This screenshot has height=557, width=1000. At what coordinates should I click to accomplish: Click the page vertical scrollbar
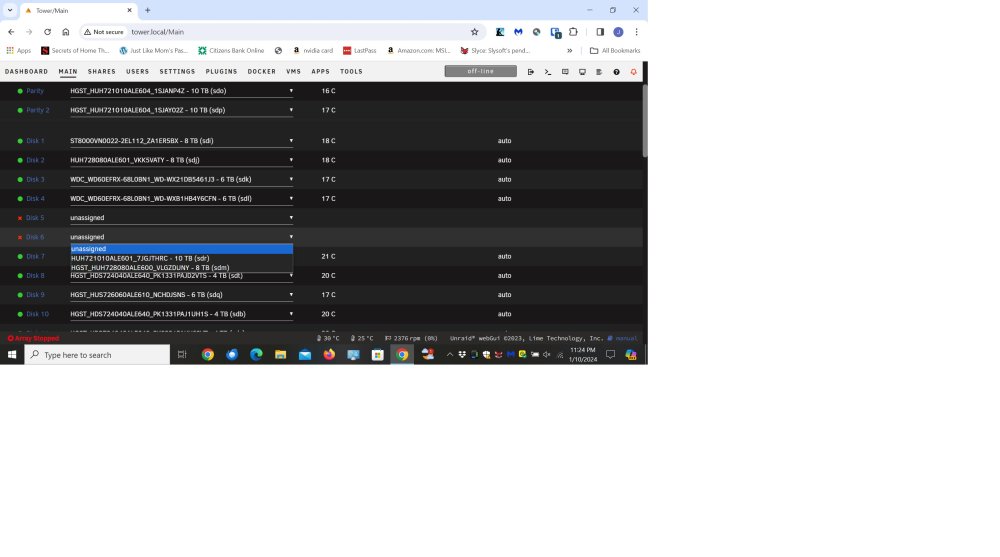645,120
